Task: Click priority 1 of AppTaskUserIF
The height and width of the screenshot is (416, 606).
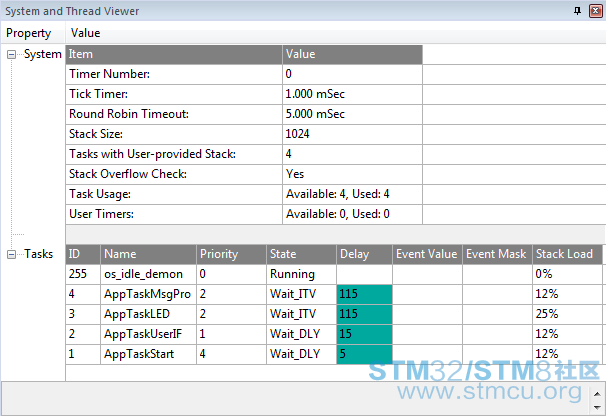Action: 231,334
